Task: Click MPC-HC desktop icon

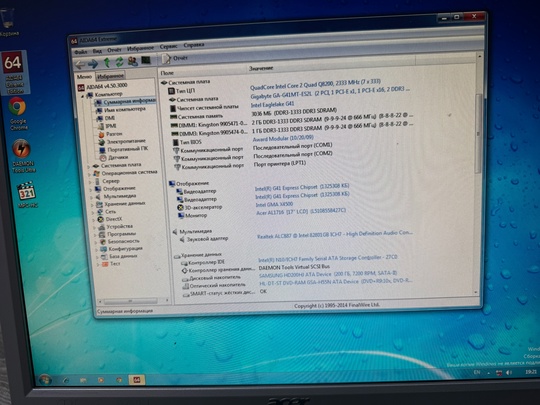Action: 27,194
